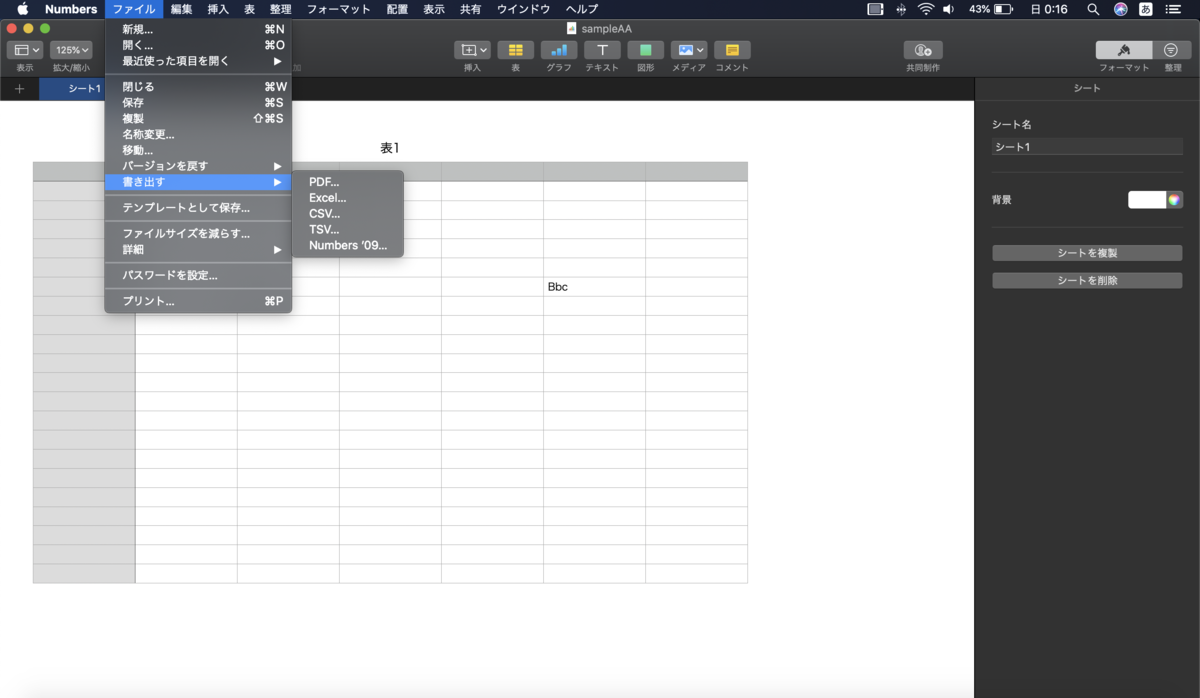
Task: Choose Excel… export option
Action: point(348,198)
